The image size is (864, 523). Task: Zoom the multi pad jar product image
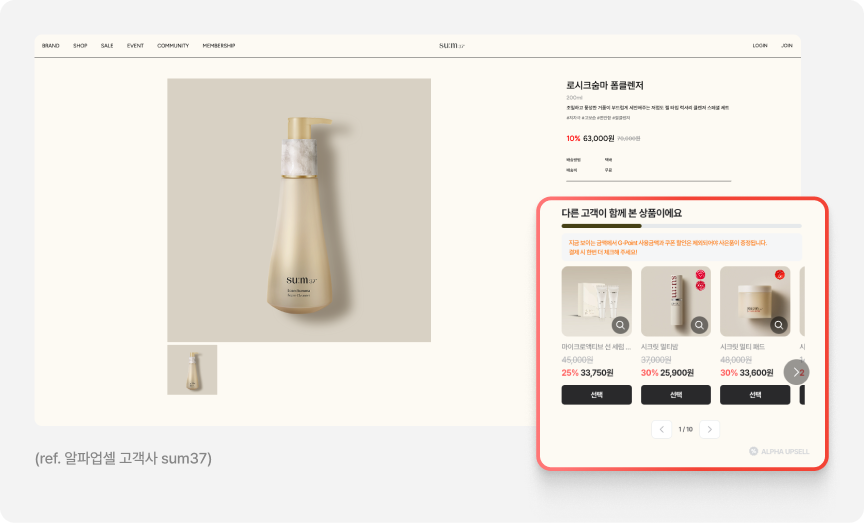(779, 325)
